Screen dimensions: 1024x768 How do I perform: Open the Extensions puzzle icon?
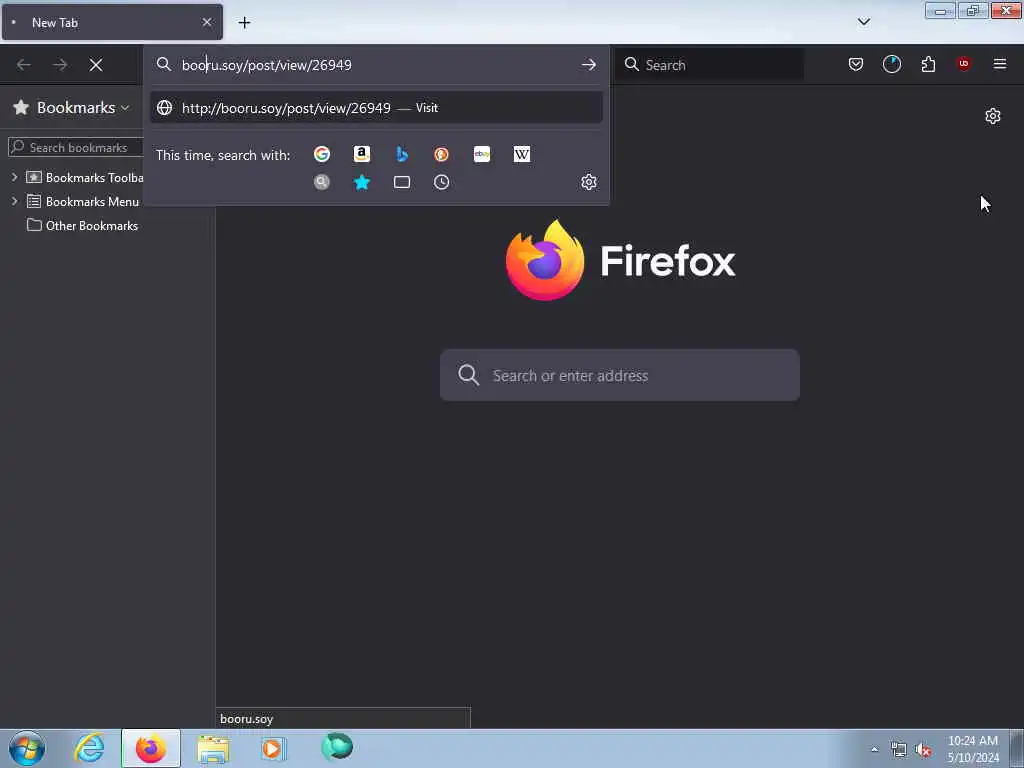pyautogui.click(x=928, y=64)
